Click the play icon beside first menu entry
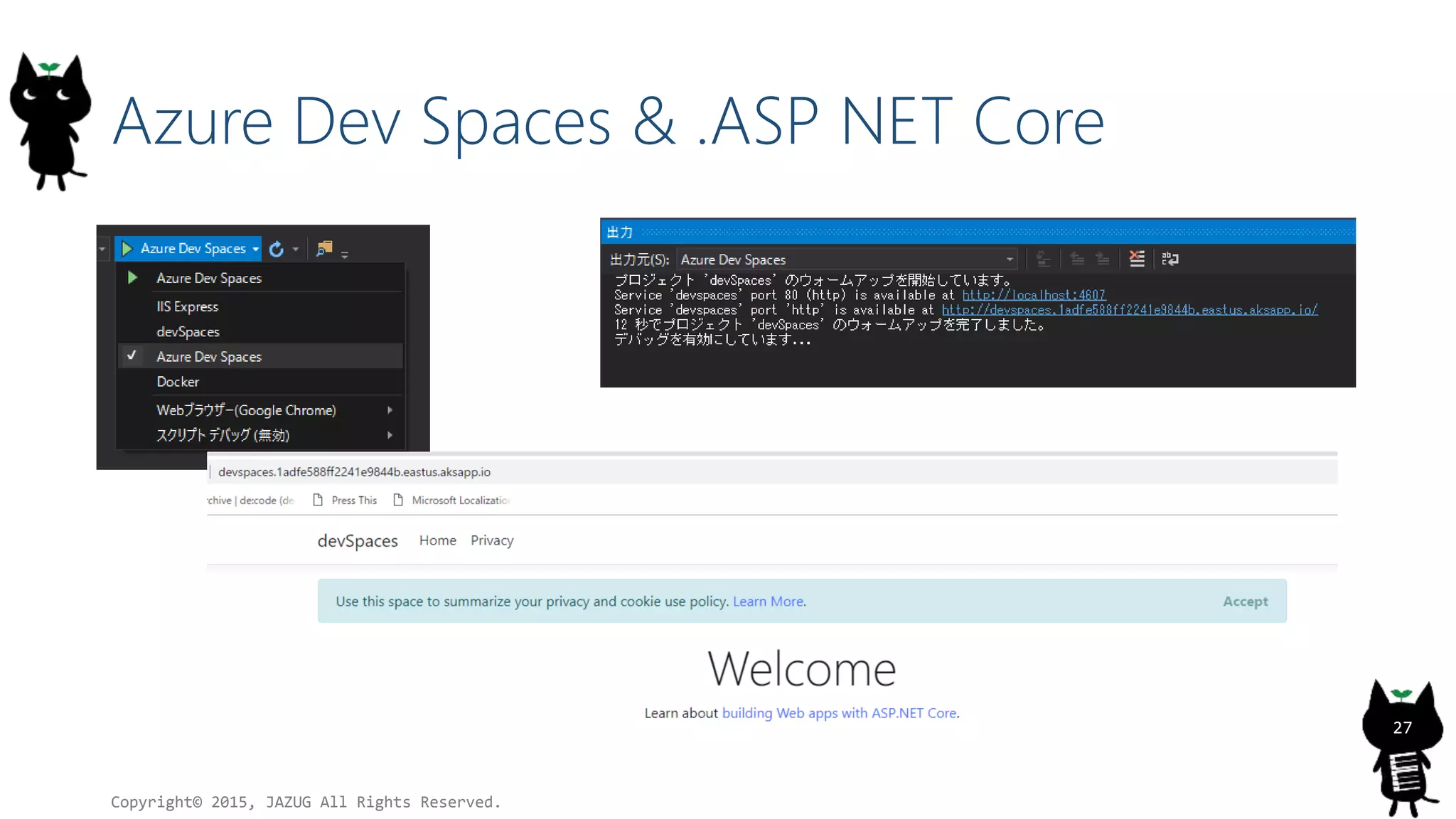The image size is (1456, 819). 132,277
